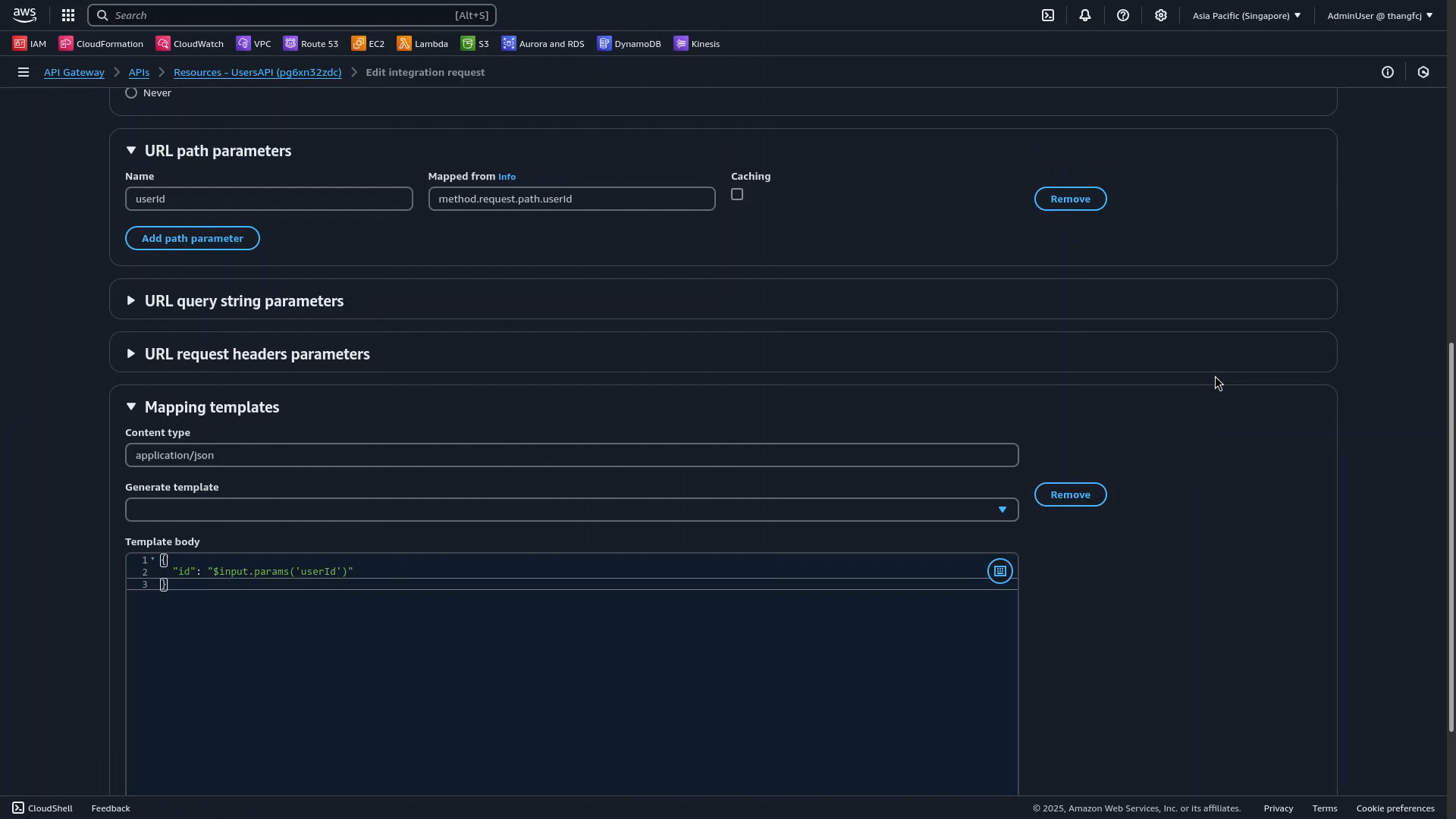Enable Caching checkbox for userId
The height and width of the screenshot is (819, 1456).
(737, 195)
